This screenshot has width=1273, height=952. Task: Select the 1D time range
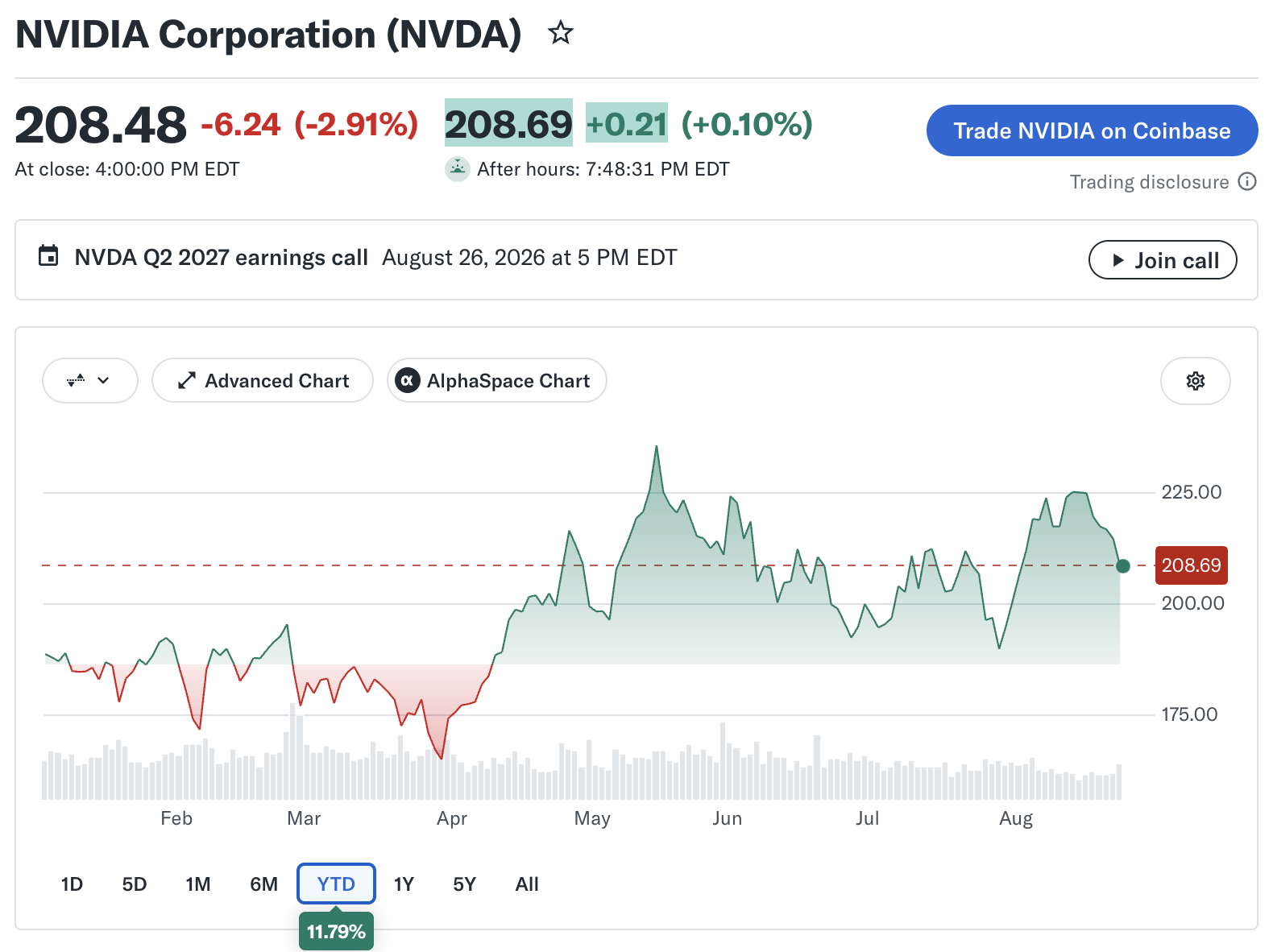coord(72,884)
